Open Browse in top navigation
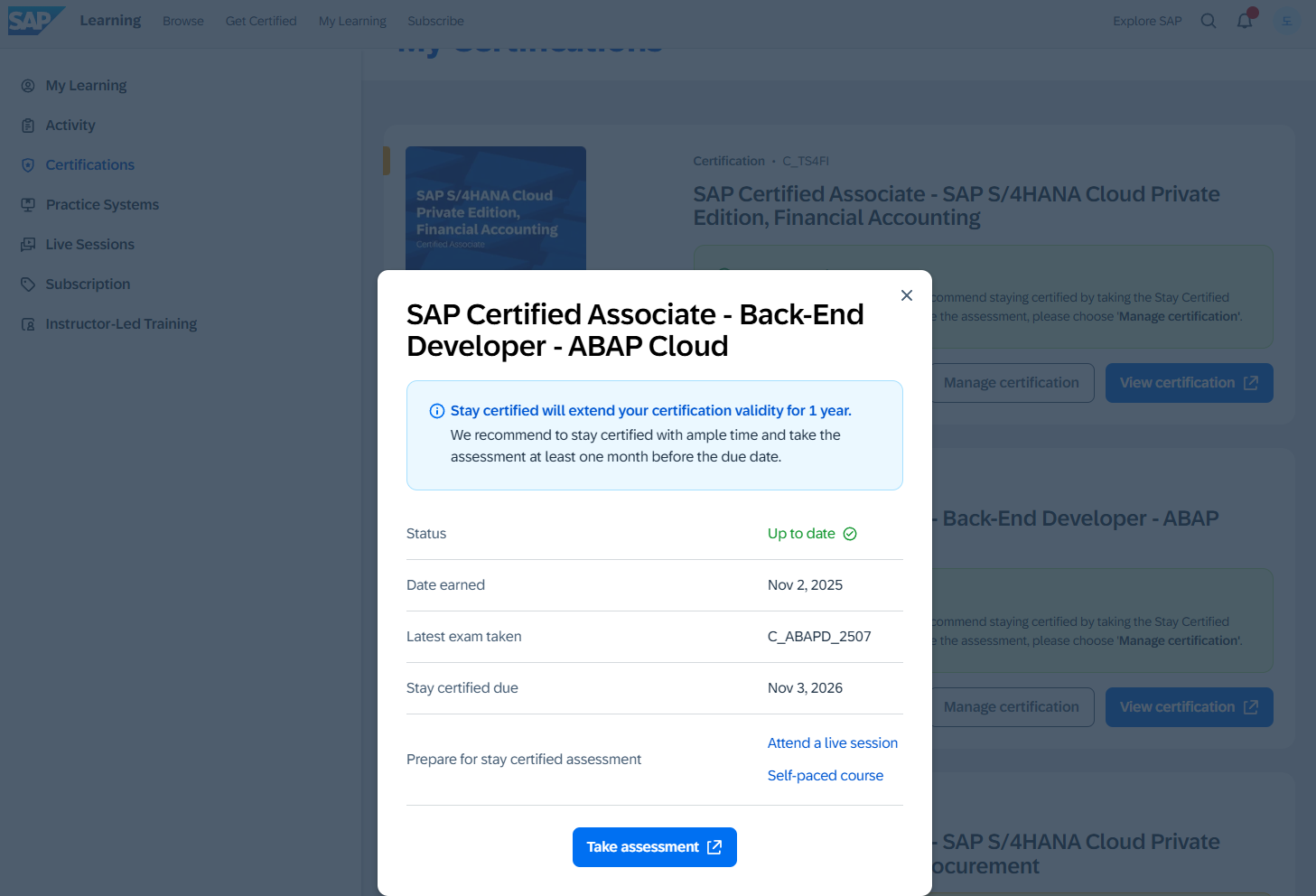 (182, 21)
